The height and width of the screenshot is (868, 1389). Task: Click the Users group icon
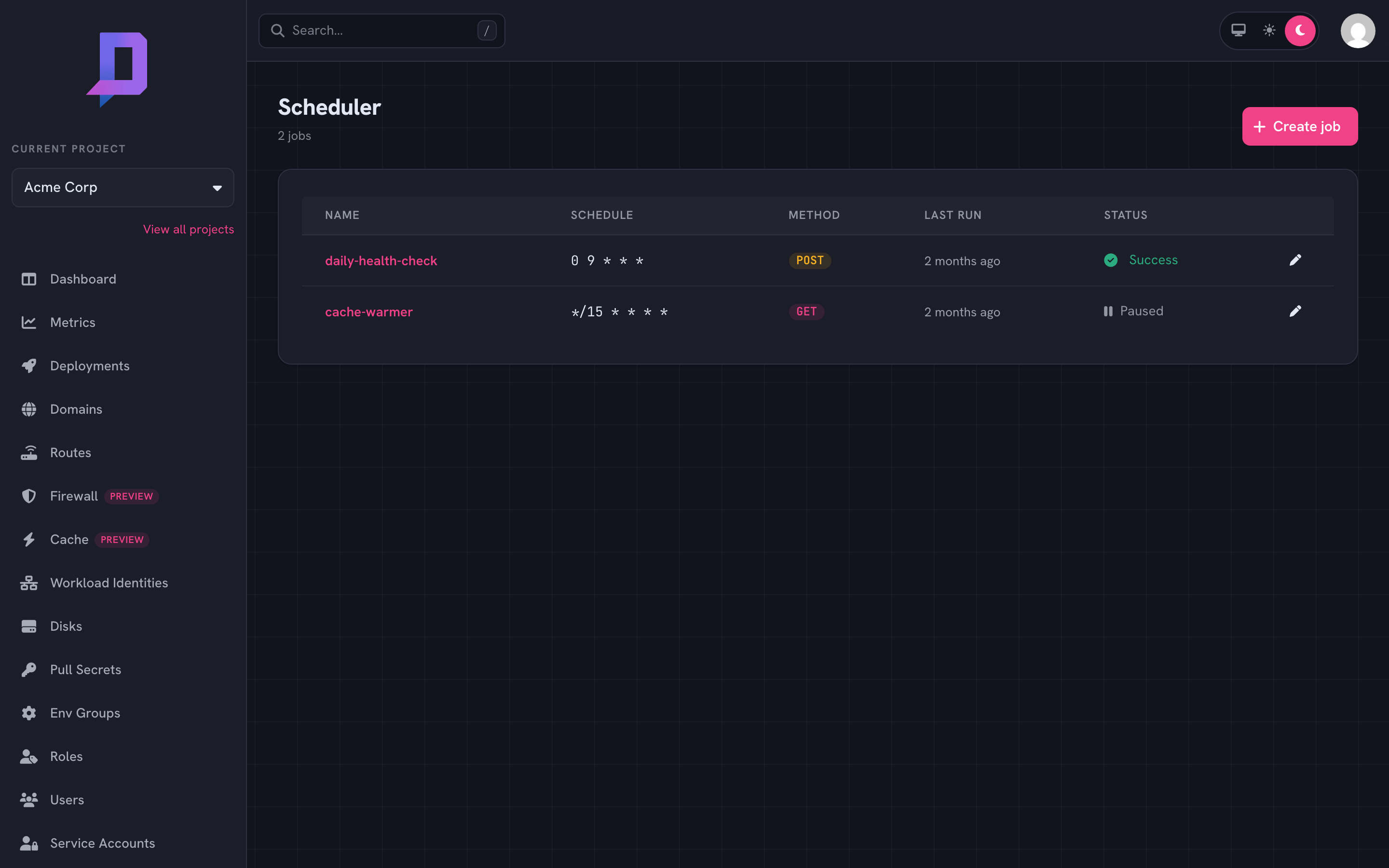point(29,800)
